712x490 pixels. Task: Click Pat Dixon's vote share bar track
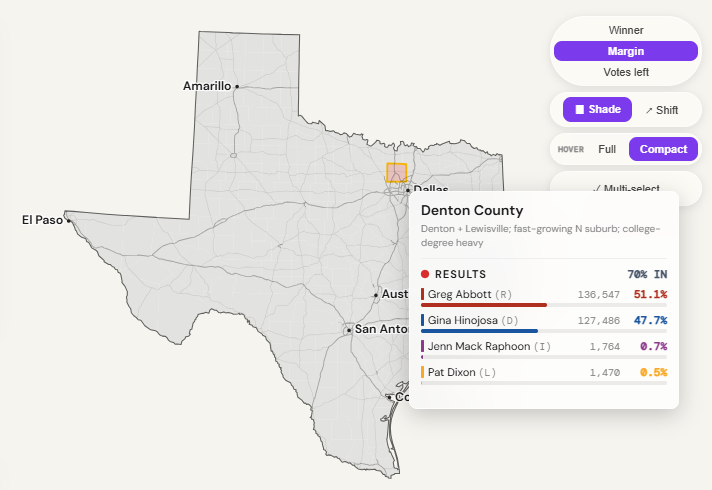[x=544, y=383]
